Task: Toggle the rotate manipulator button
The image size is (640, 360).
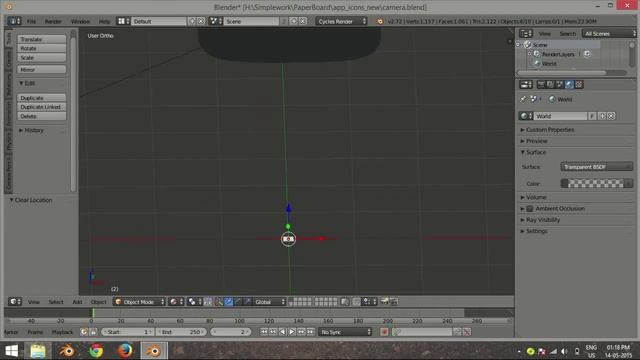Action: tap(238, 302)
